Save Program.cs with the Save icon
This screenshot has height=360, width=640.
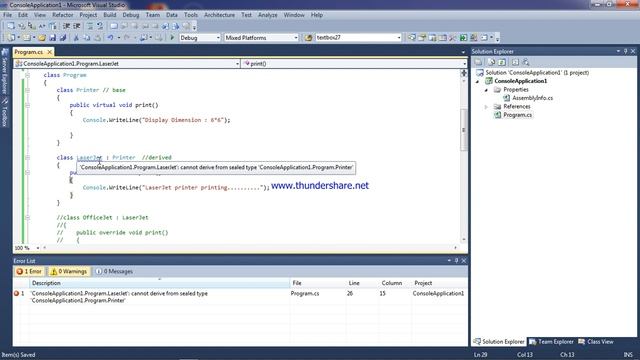(x=52, y=38)
